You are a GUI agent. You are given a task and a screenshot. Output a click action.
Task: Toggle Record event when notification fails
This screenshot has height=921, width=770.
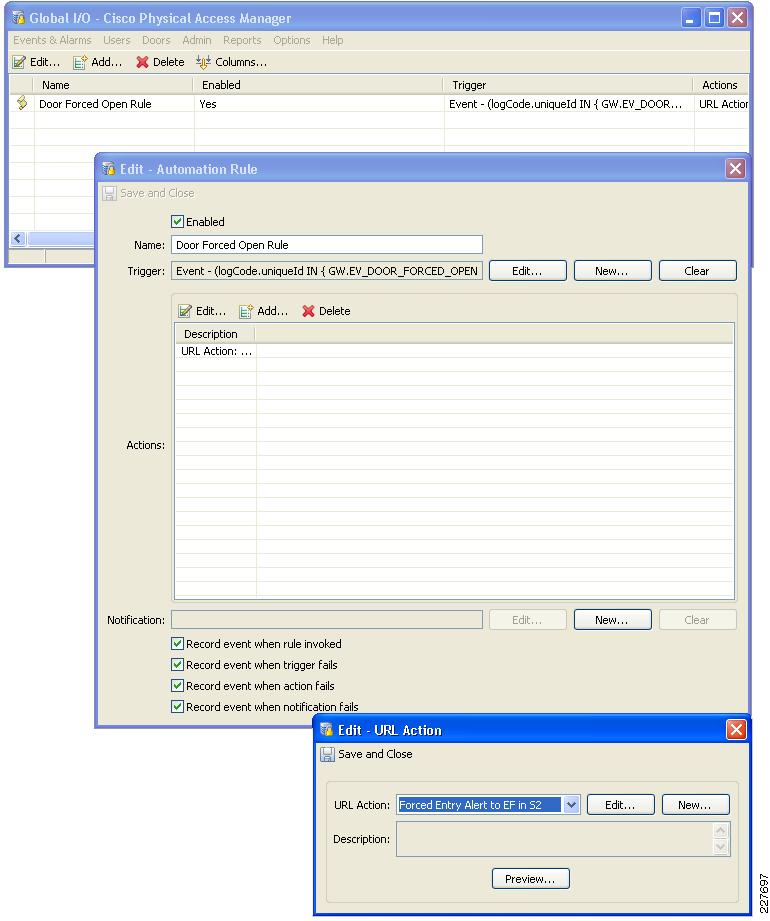click(177, 707)
